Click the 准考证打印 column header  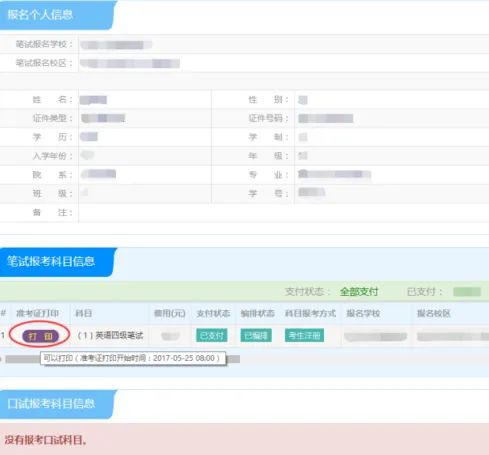tap(37, 313)
